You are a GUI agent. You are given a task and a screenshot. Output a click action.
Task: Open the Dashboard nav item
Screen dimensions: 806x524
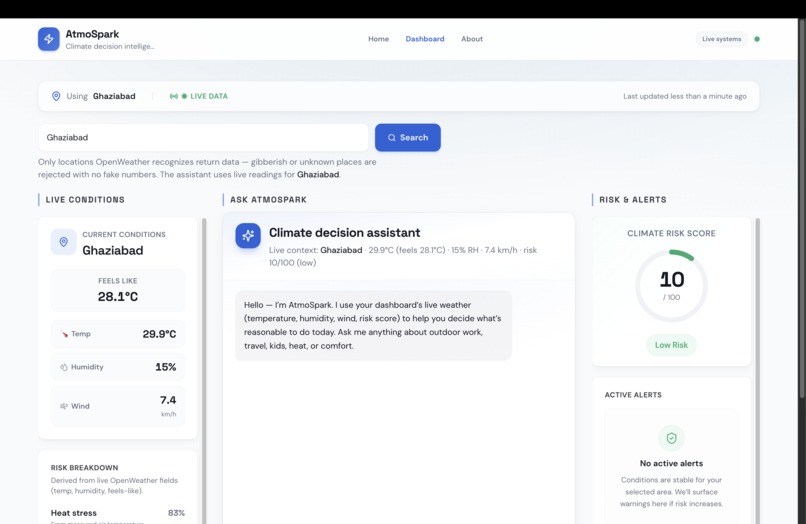pyautogui.click(x=425, y=39)
